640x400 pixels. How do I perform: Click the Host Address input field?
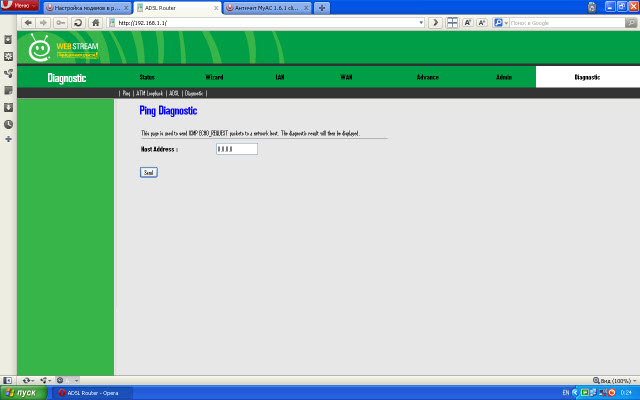click(237, 149)
